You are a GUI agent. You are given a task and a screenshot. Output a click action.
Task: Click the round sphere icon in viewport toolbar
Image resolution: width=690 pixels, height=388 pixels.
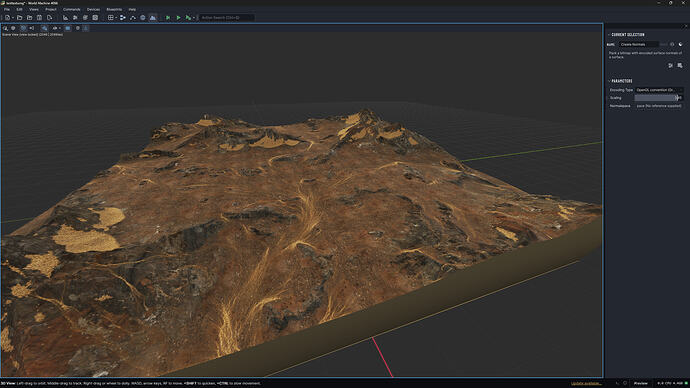[13, 28]
